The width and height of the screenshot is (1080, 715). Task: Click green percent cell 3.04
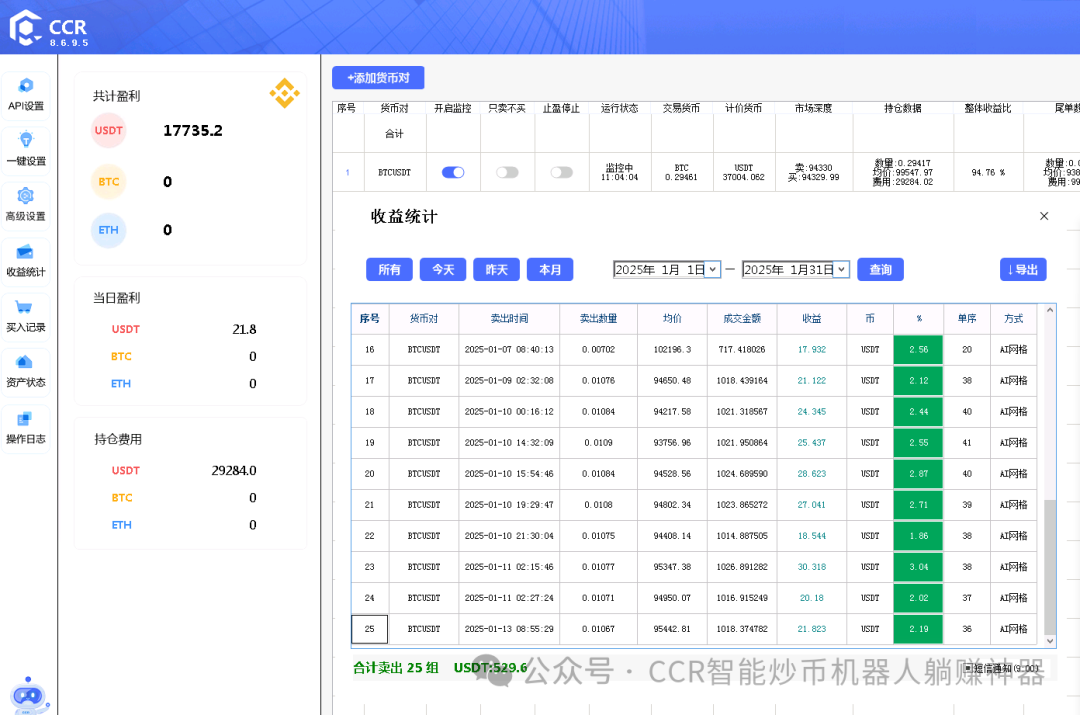tap(918, 567)
